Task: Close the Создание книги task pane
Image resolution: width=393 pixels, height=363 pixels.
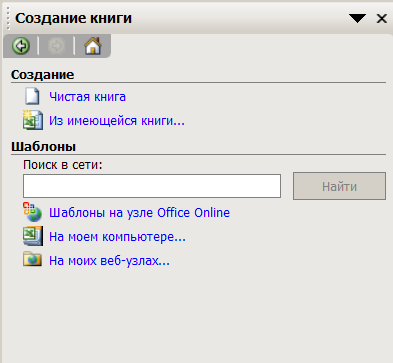Action: pyautogui.click(x=382, y=18)
